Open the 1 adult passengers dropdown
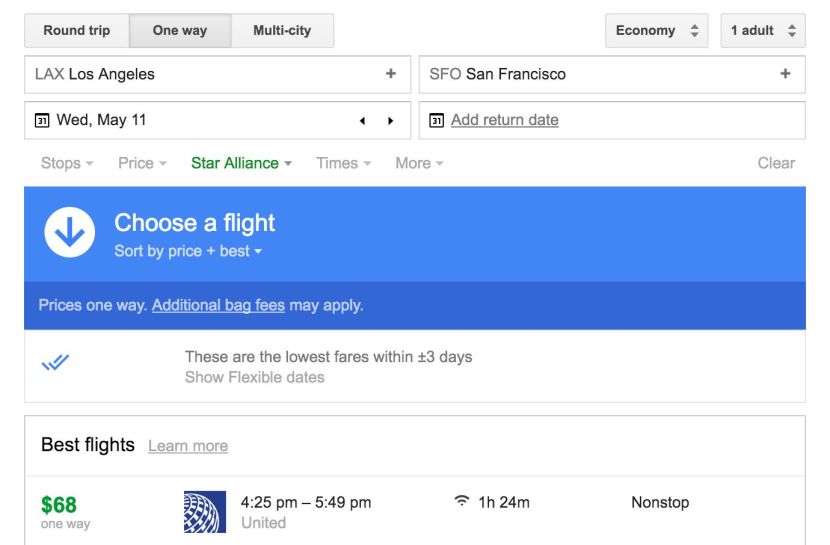 pos(763,31)
